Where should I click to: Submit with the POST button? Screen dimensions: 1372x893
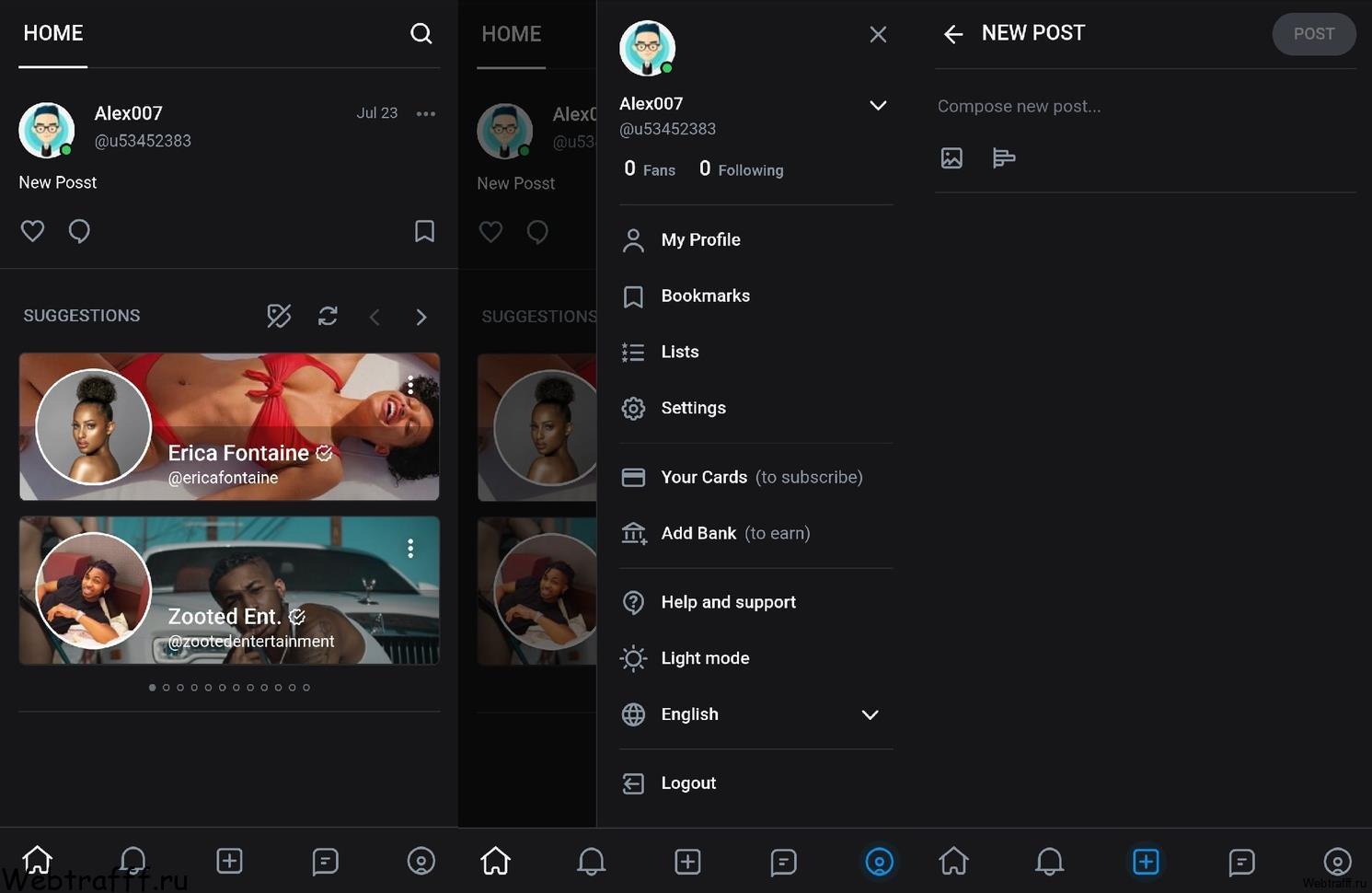1314,34
